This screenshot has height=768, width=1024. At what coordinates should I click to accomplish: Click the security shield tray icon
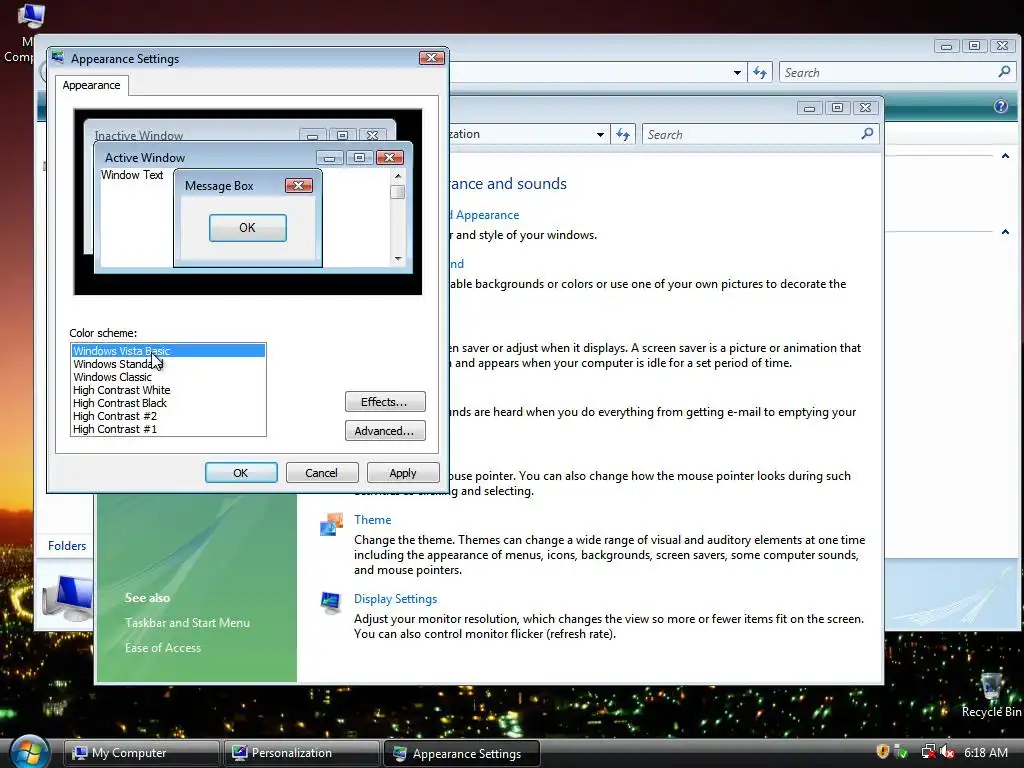click(x=882, y=752)
